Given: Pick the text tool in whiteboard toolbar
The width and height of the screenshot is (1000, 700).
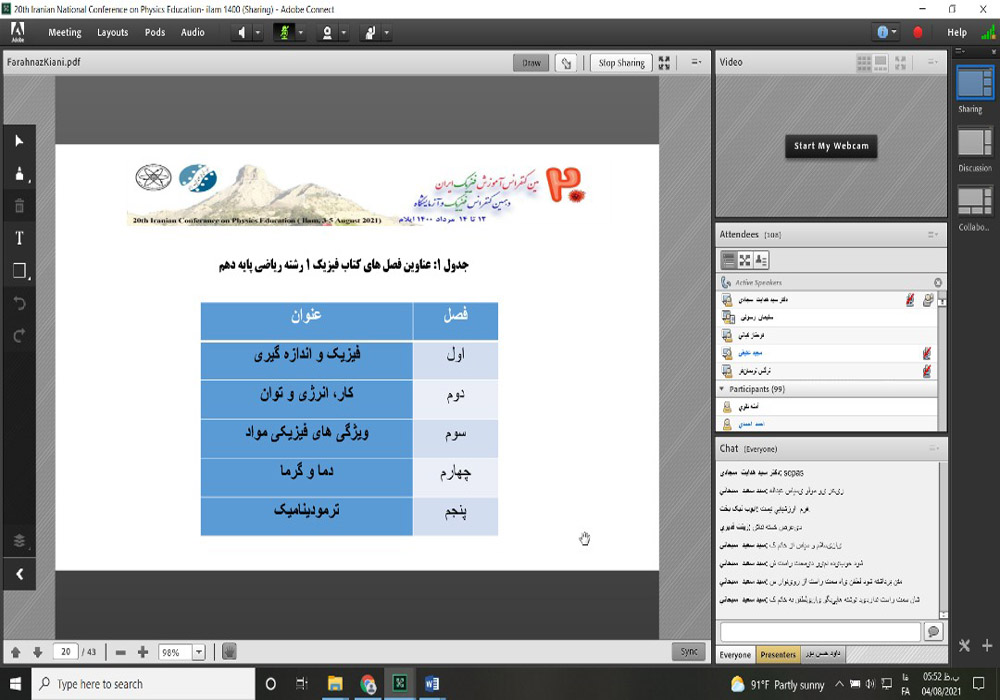Looking at the screenshot, I should (18, 238).
